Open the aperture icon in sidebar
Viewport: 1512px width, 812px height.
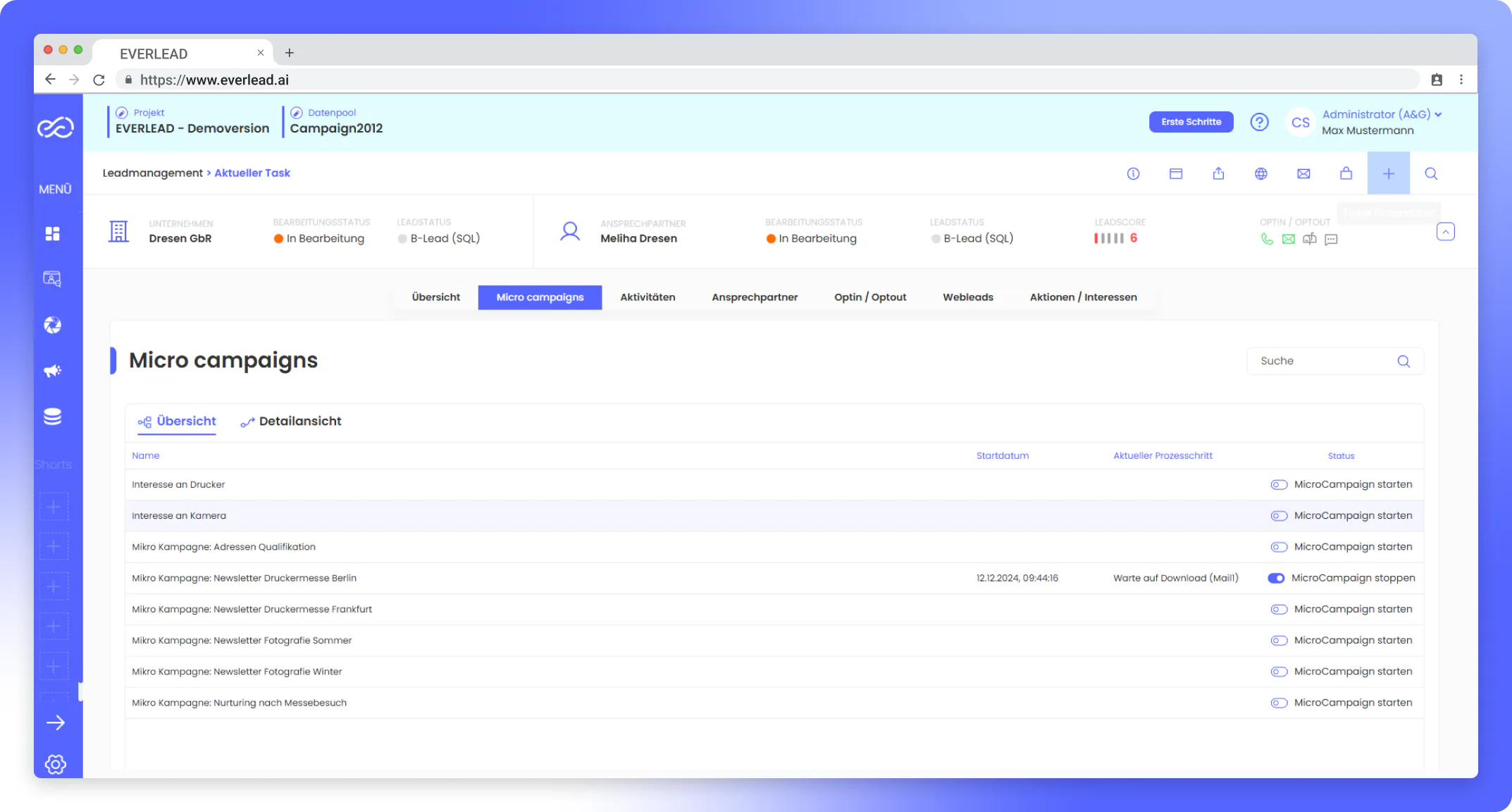pyautogui.click(x=53, y=325)
